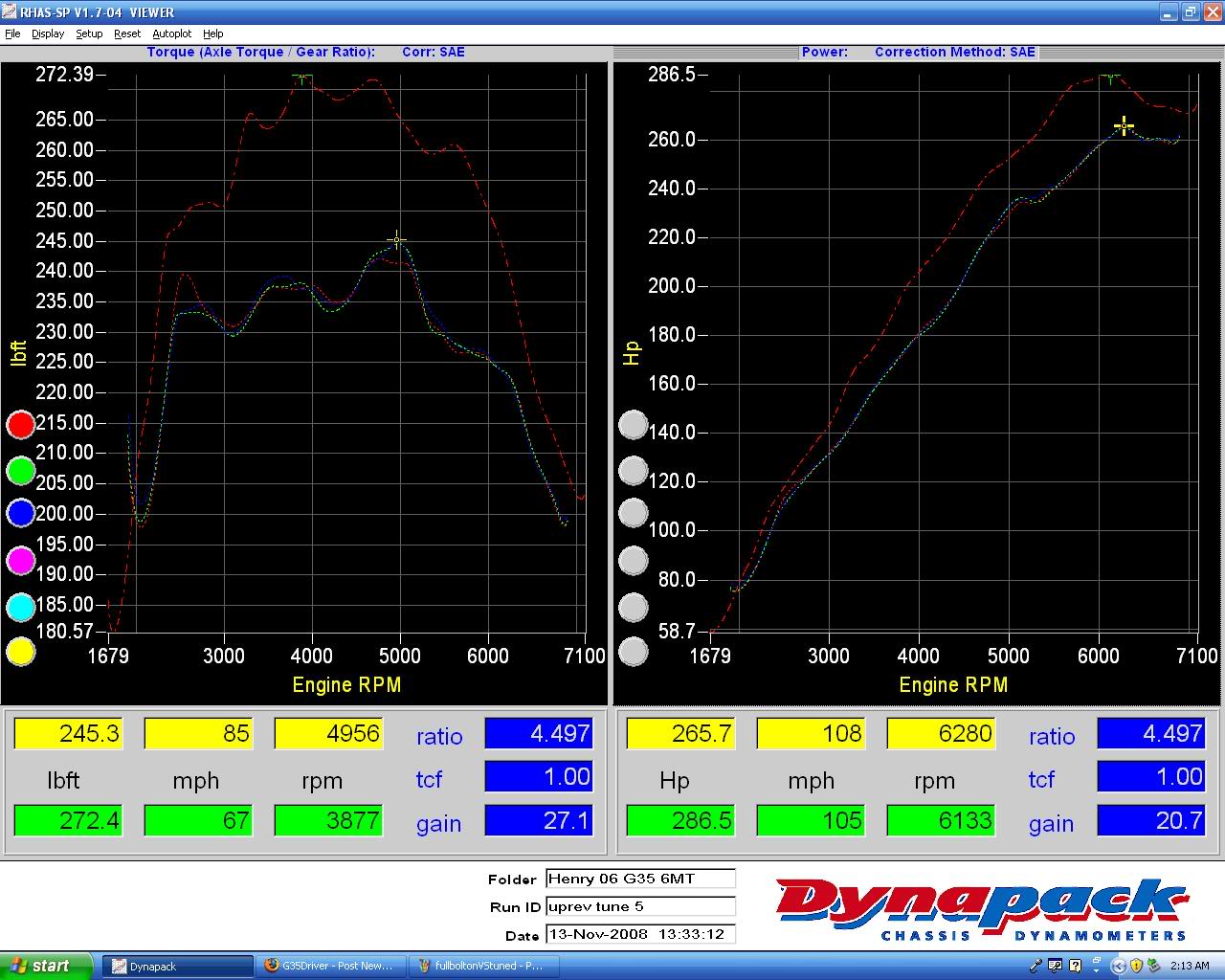The height and width of the screenshot is (980, 1225).
Task: Open the Reset menu
Action: click(x=127, y=33)
